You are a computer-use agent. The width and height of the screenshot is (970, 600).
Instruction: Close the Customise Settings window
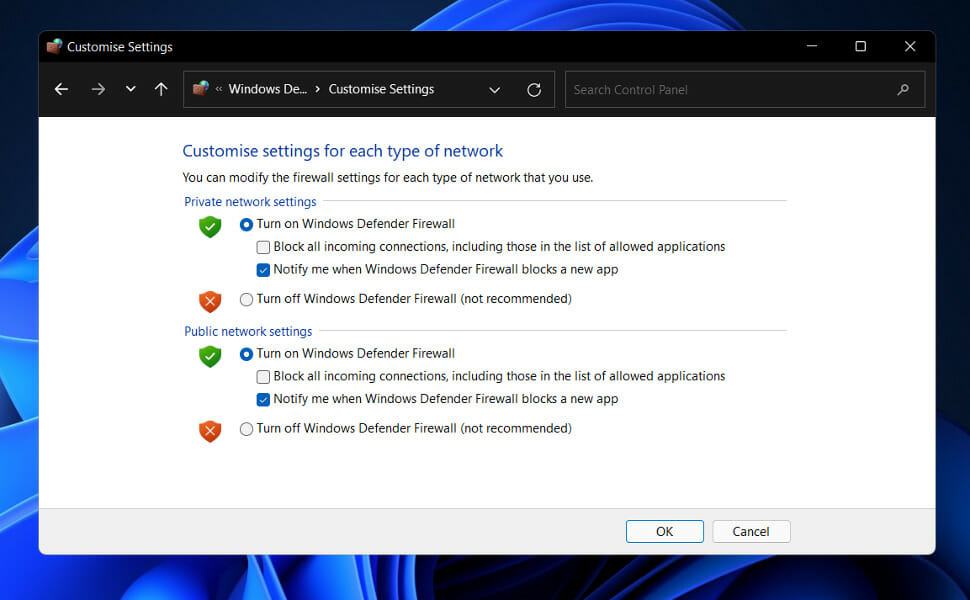(910, 46)
